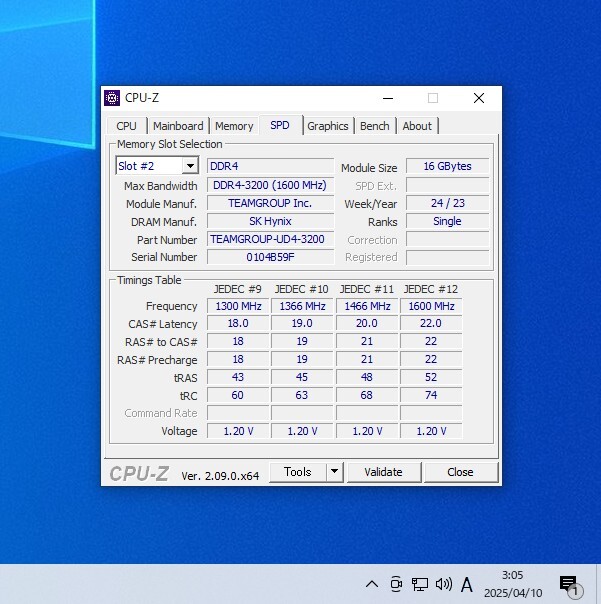Click the tRC value 74
The width and height of the screenshot is (601, 604).
[x=431, y=395]
